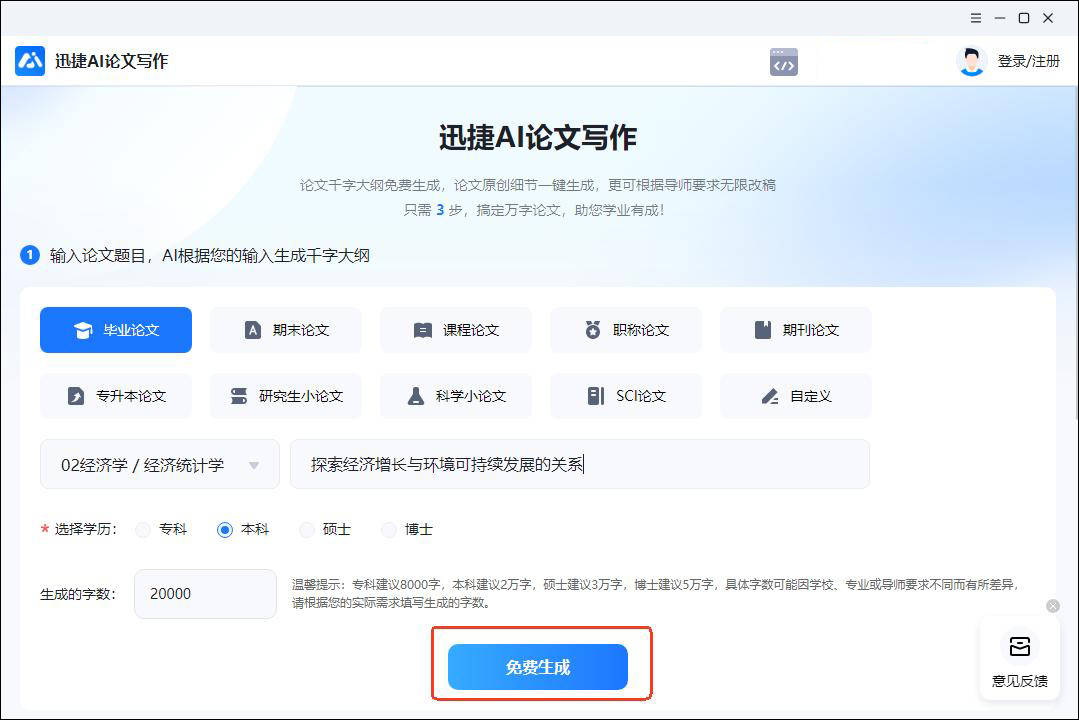Click the 迅捷AI论文写作 header title

pos(111,61)
